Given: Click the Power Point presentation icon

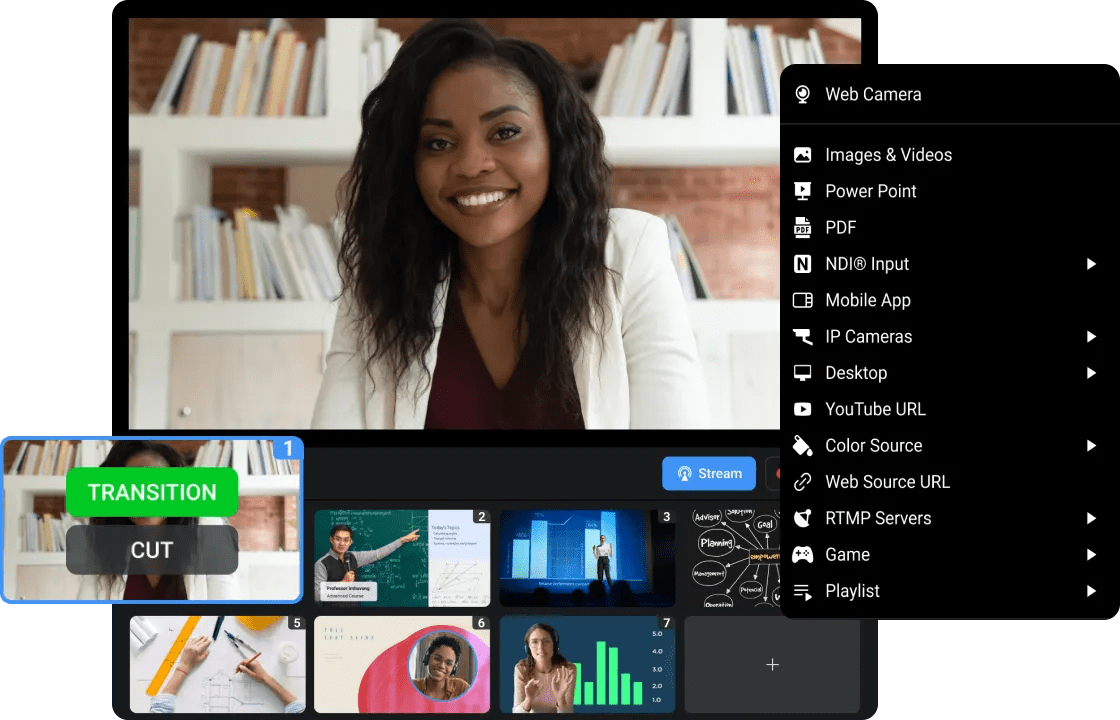Looking at the screenshot, I should (802, 191).
